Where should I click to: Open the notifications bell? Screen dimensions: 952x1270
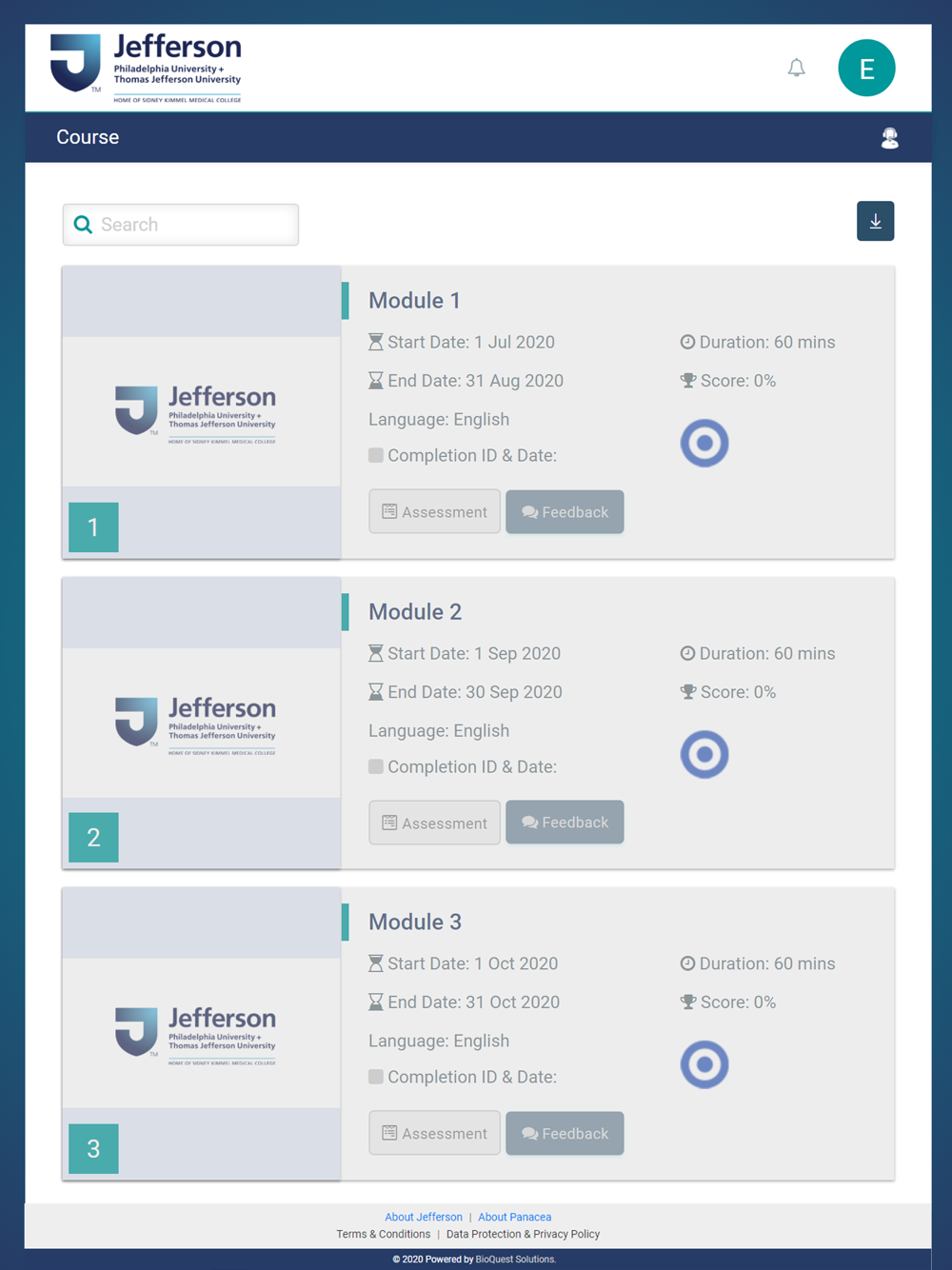(797, 68)
